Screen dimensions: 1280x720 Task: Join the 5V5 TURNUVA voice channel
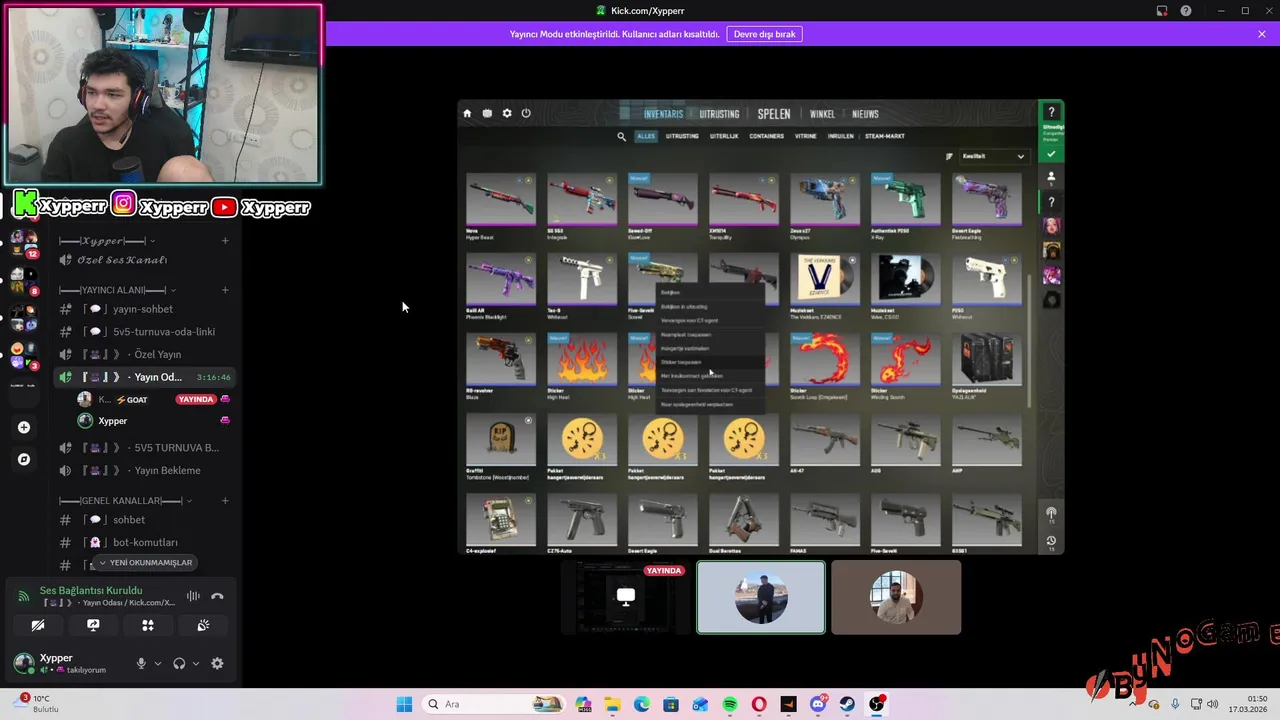pos(146,447)
